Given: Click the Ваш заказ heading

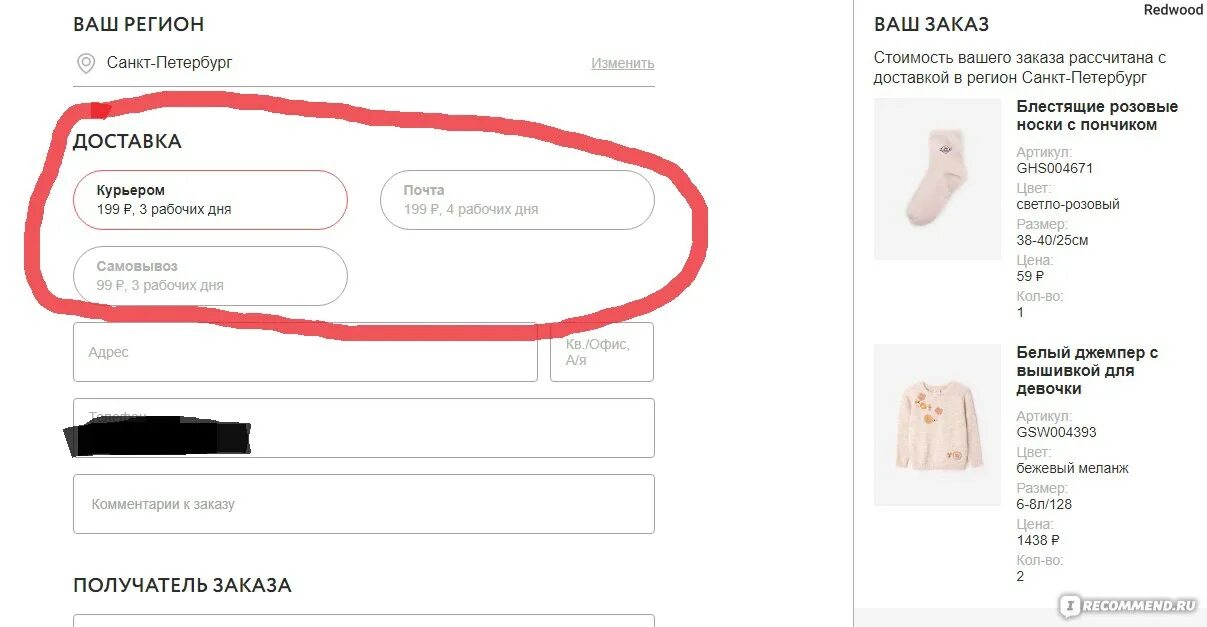Looking at the screenshot, I should [931, 24].
